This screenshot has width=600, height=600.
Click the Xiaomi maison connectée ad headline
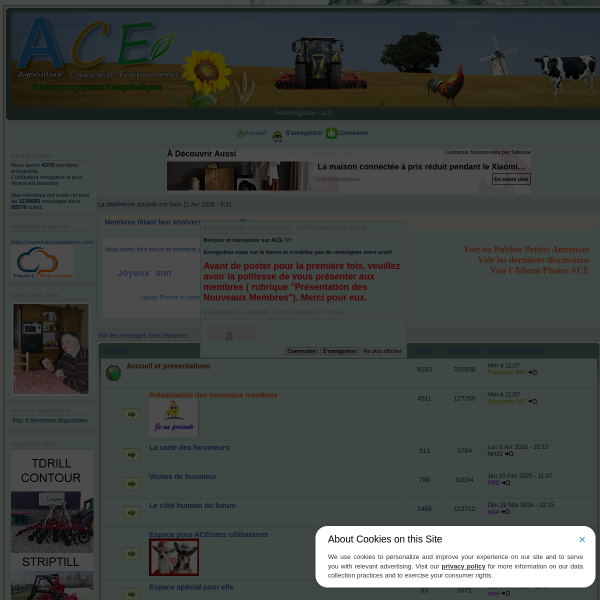421,167
